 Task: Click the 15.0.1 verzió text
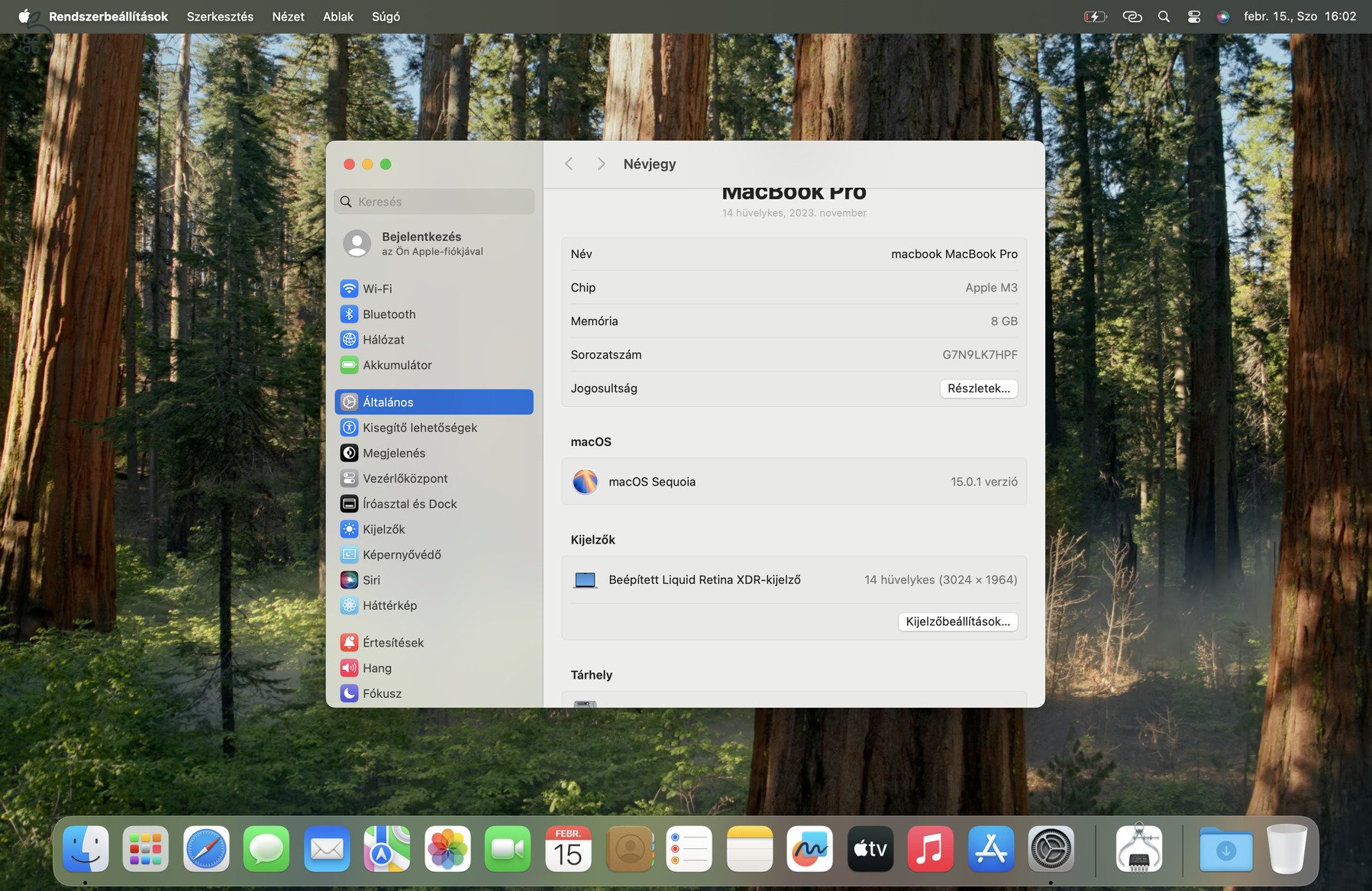984,482
